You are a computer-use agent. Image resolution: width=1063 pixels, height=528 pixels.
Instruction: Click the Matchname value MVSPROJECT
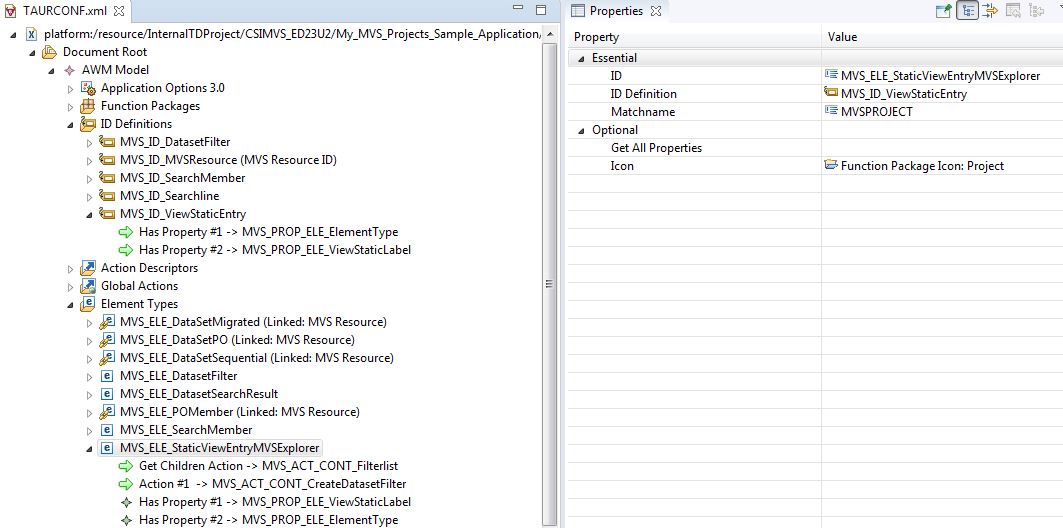tap(877, 112)
